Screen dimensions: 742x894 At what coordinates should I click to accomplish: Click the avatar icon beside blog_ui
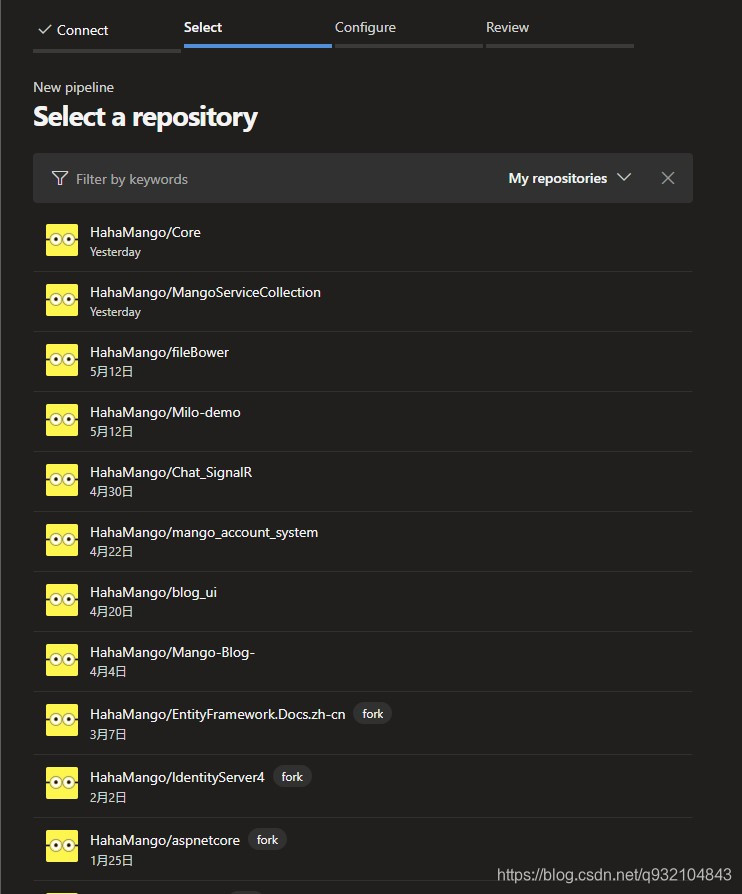pyautogui.click(x=62, y=600)
